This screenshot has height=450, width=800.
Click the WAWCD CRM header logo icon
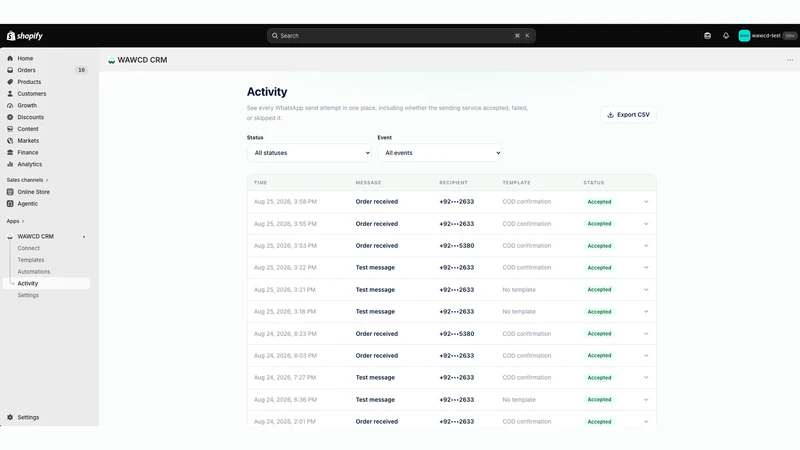(x=111, y=60)
